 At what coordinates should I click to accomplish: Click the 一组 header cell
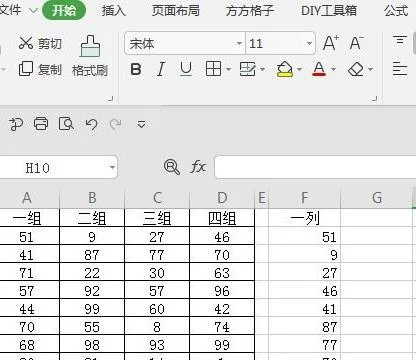coord(29,218)
